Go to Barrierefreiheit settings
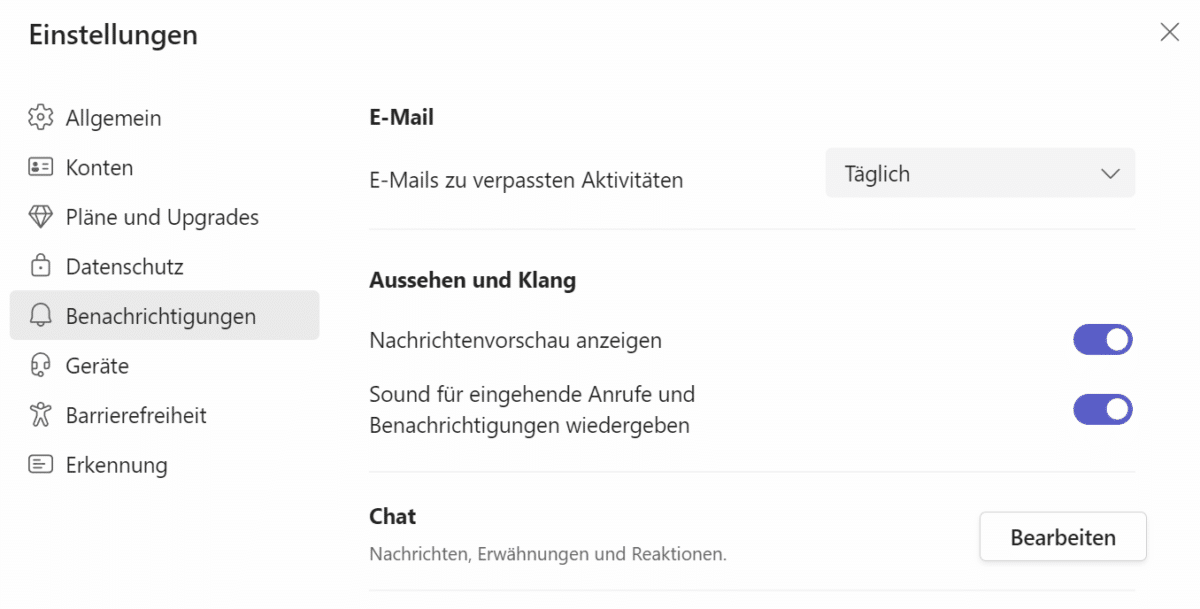Viewport: 1200px width, 609px height. [136, 415]
